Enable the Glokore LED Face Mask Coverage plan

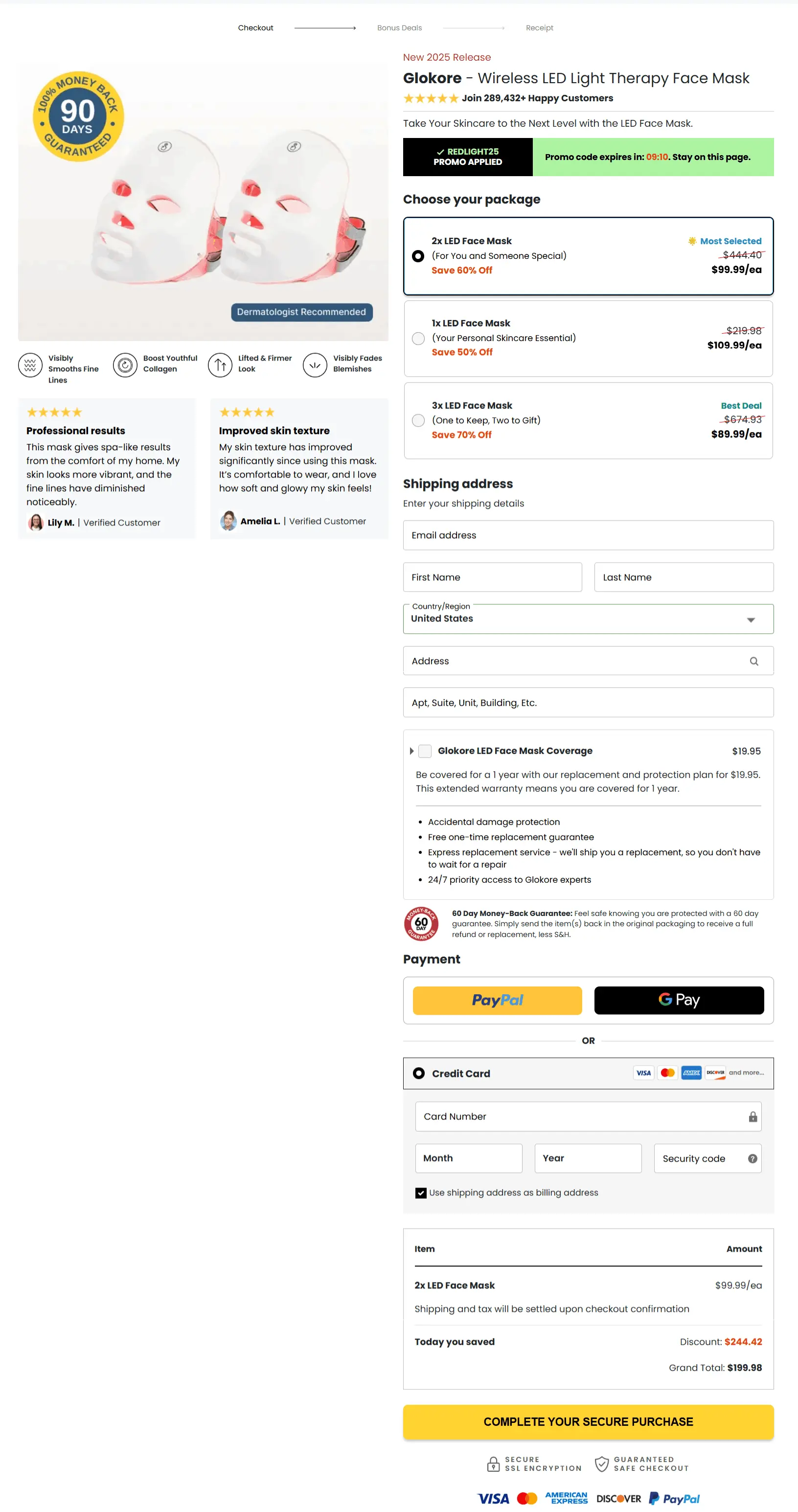coord(424,751)
